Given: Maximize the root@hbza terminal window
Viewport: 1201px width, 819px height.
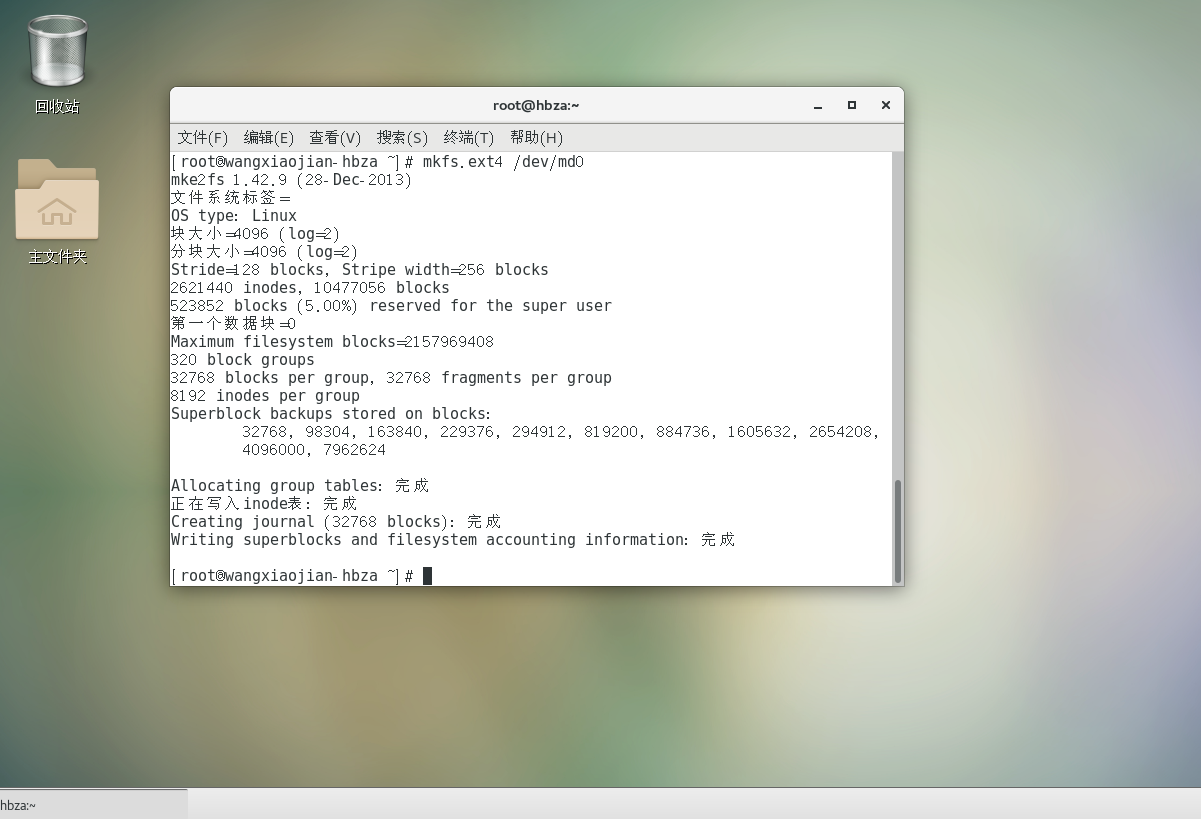Looking at the screenshot, I should 852,105.
